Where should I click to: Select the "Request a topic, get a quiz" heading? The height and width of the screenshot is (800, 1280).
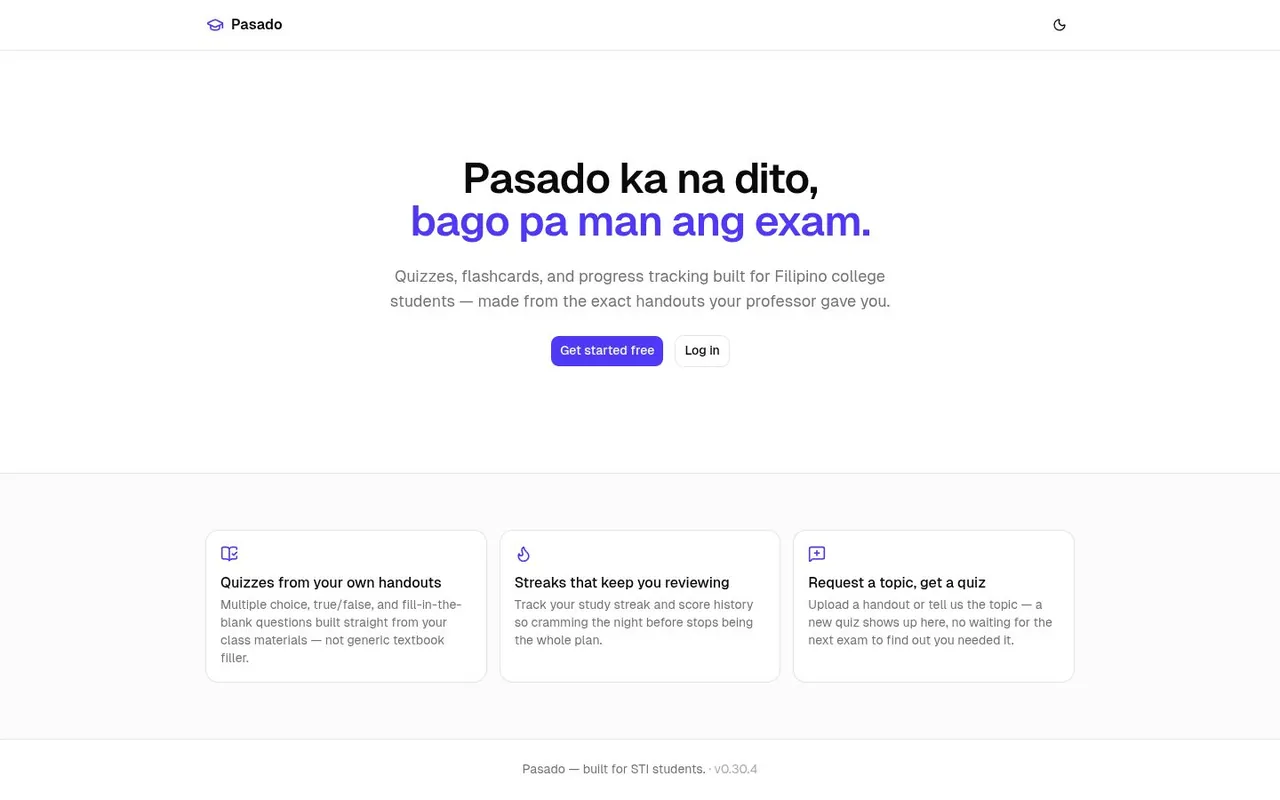[x=897, y=583]
